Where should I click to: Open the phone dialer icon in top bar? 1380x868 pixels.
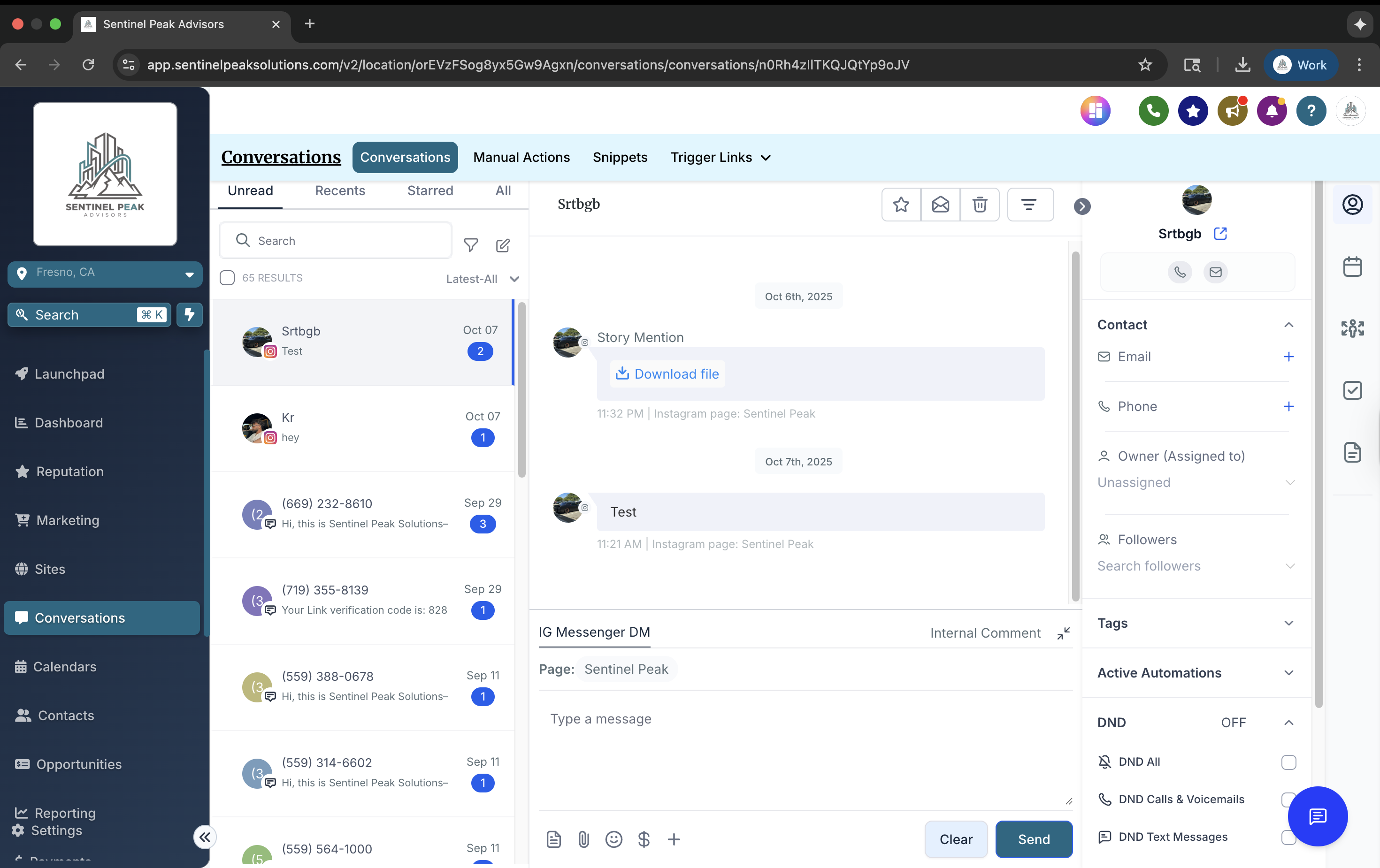[x=1153, y=111]
